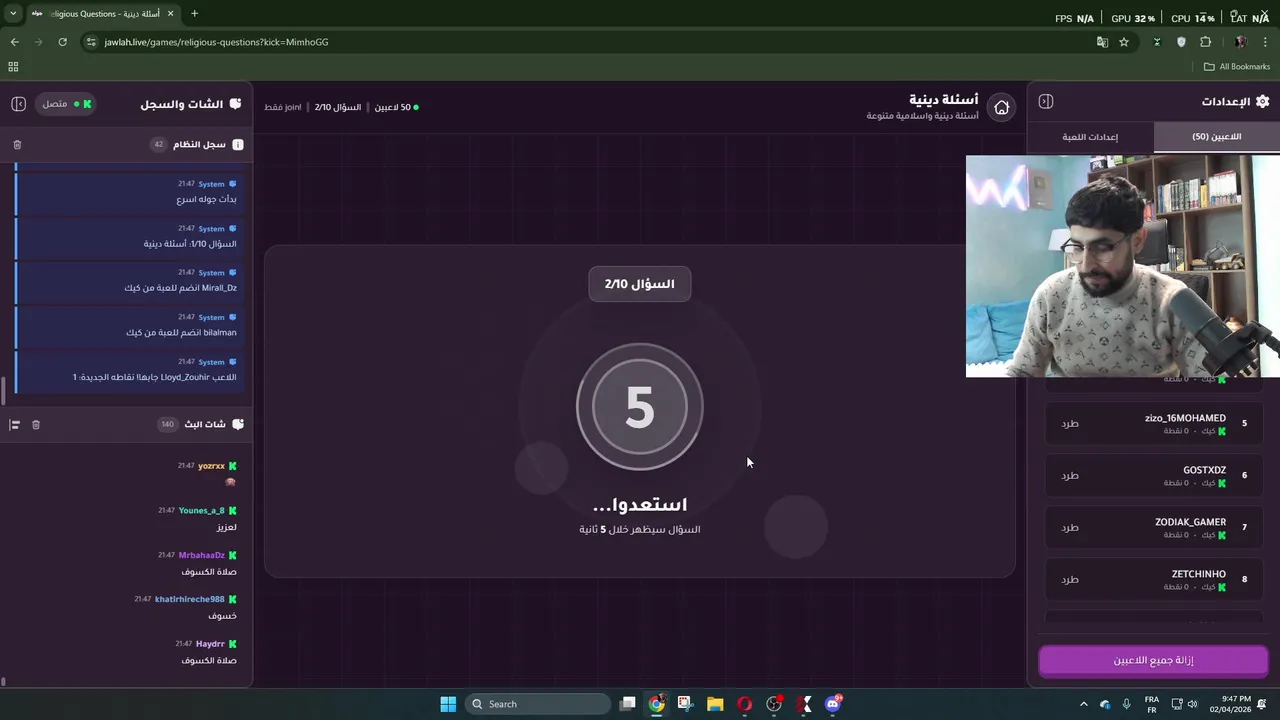Kick player ZODIAK_GAMER with طرد
The image size is (1280, 720).
(x=1070, y=528)
